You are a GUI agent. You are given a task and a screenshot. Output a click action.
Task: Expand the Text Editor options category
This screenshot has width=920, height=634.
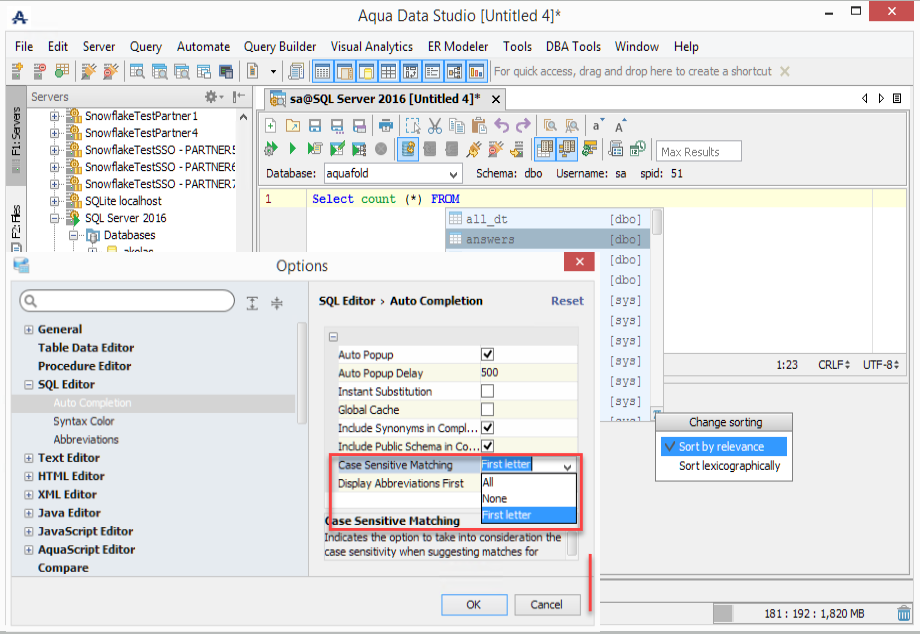pos(28,458)
